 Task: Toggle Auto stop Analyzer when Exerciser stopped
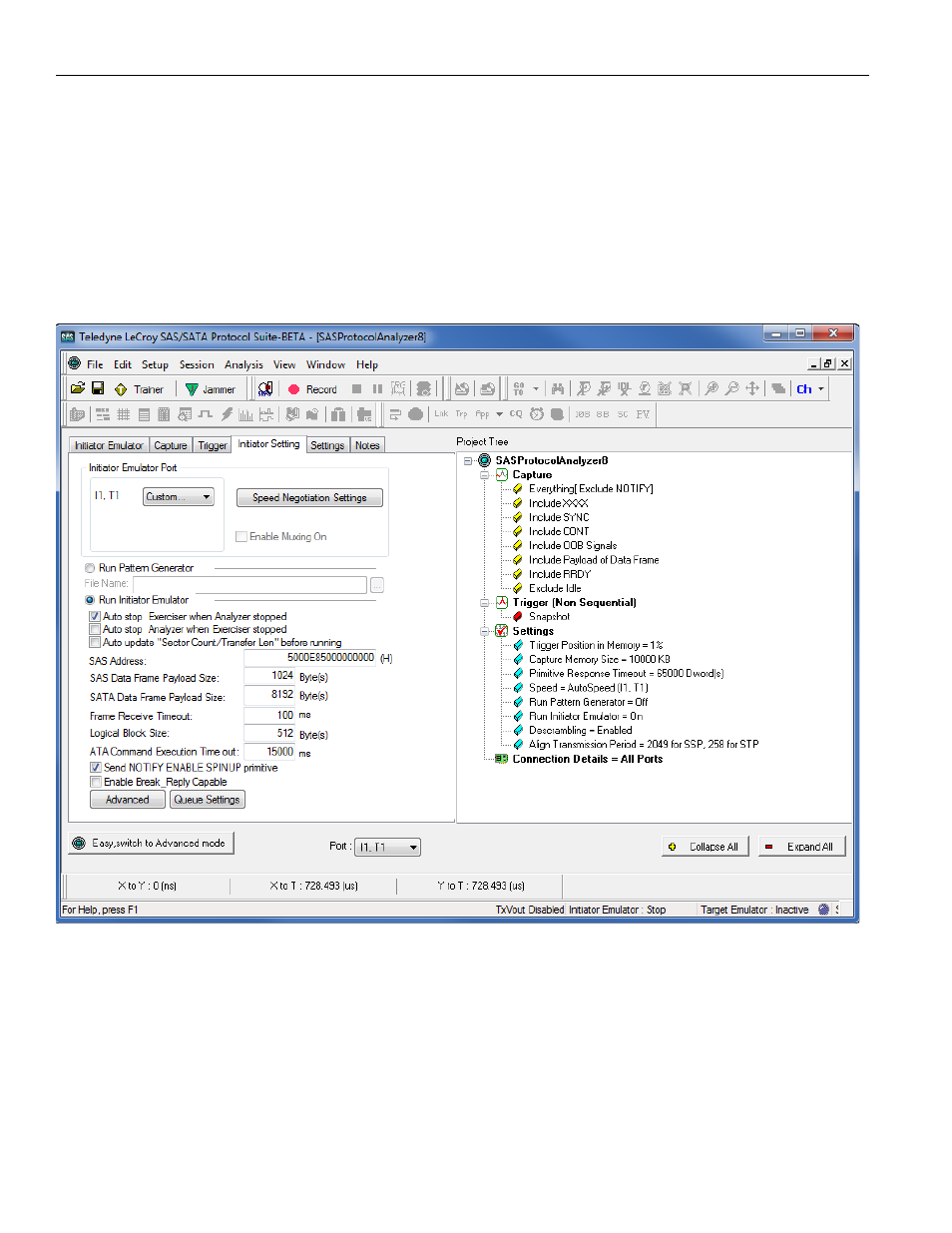[x=95, y=630]
